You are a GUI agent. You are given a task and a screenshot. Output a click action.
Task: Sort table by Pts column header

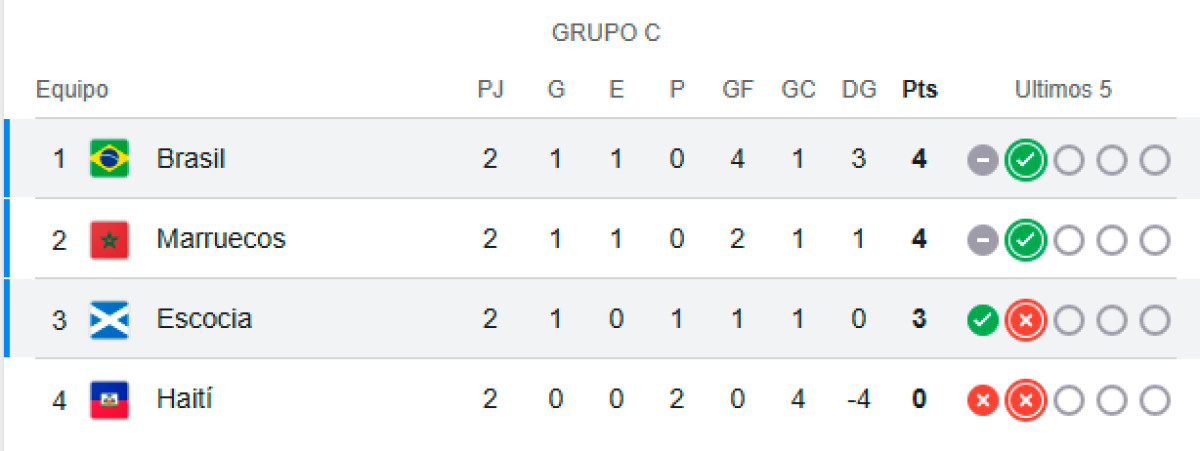click(x=920, y=90)
